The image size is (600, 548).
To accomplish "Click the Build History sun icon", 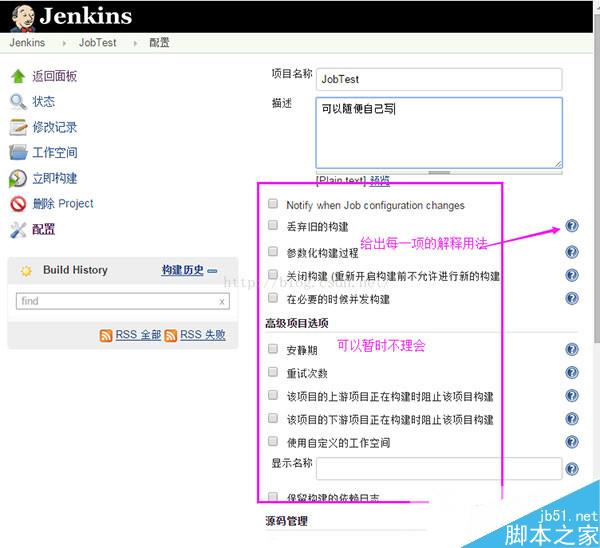I will (x=26, y=271).
